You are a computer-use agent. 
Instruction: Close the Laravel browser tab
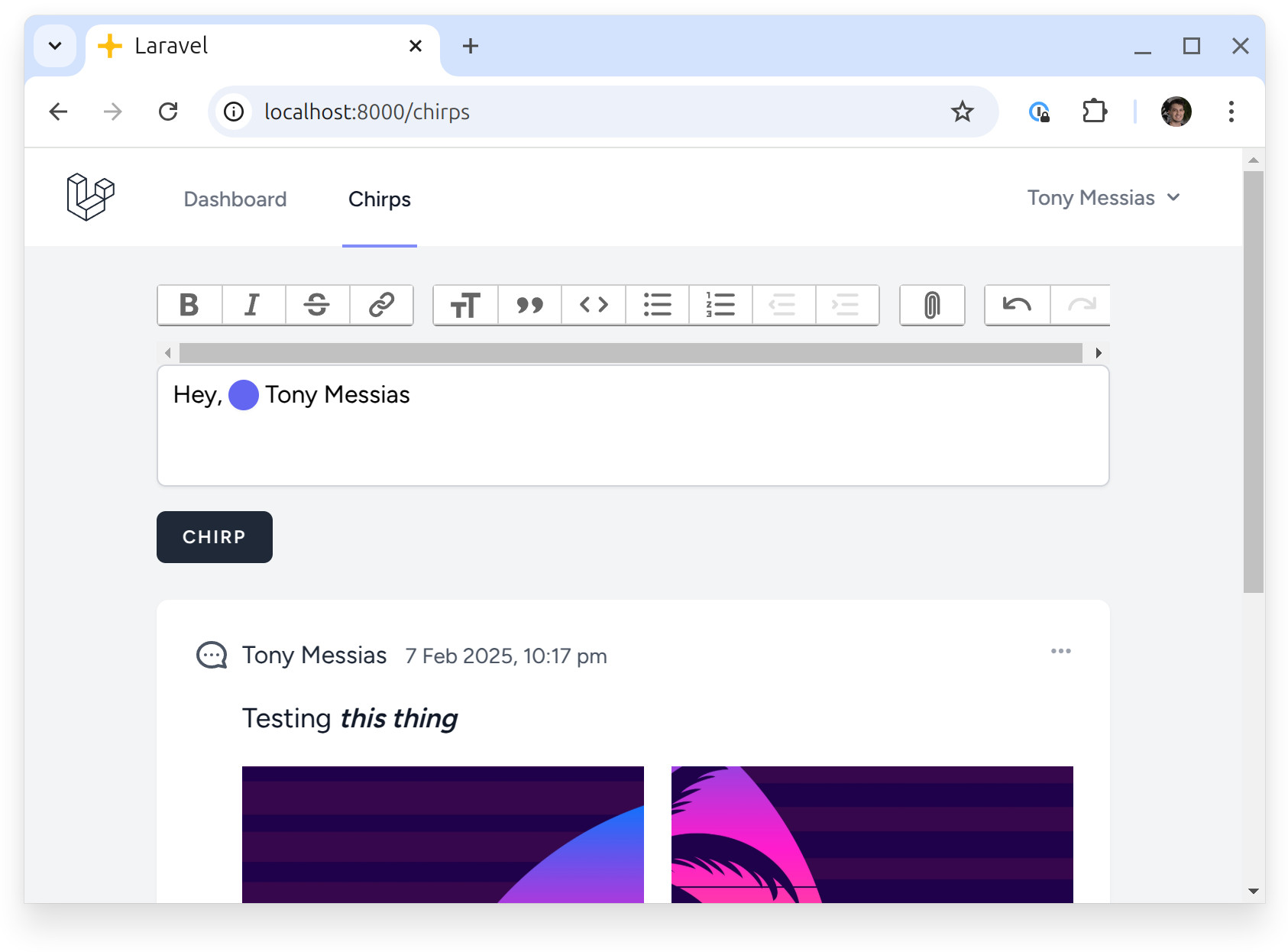[416, 46]
